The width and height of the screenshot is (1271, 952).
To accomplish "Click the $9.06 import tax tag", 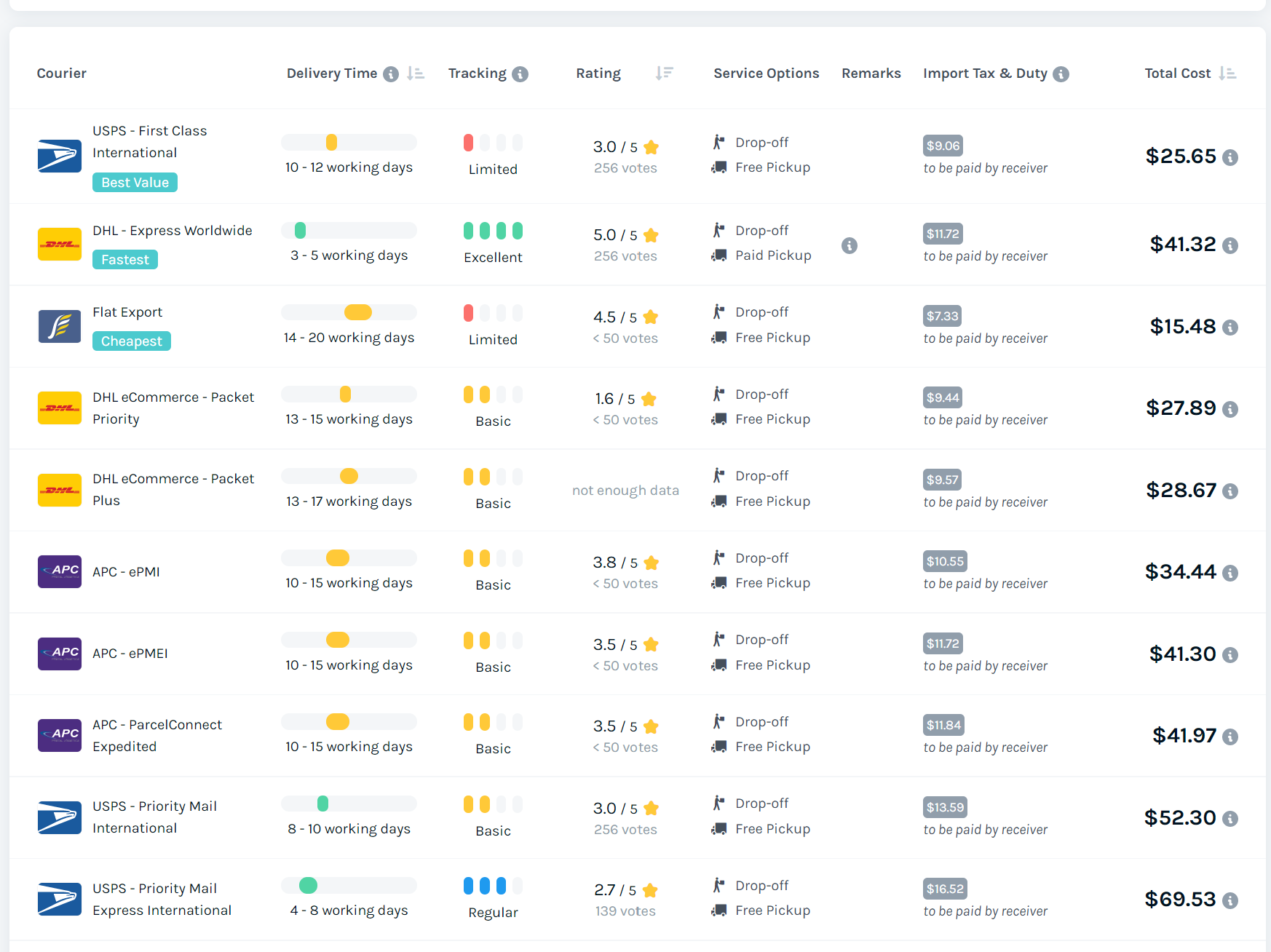I will [943, 146].
